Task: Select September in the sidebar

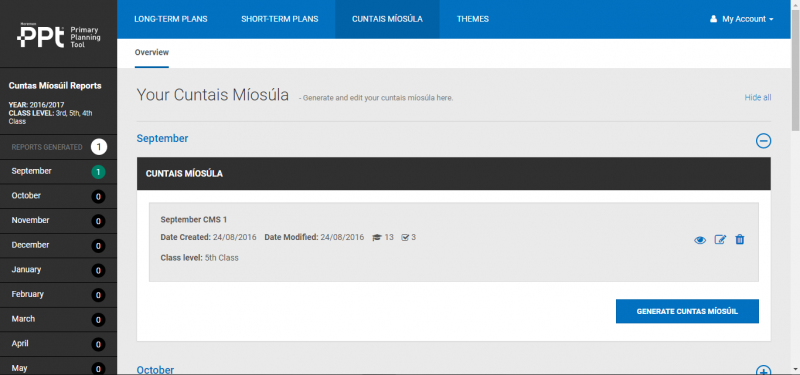Action: pyautogui.click(x=58, y=171)
